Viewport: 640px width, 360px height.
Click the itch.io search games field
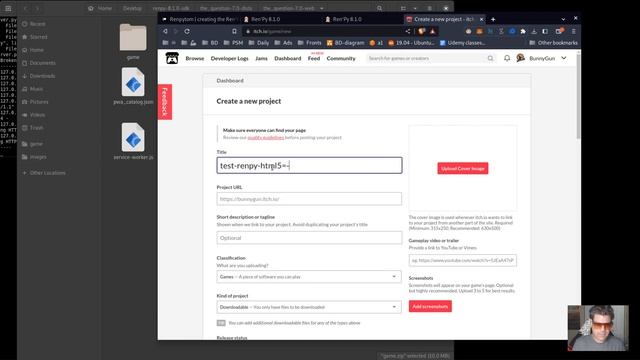tap(427, 58)
